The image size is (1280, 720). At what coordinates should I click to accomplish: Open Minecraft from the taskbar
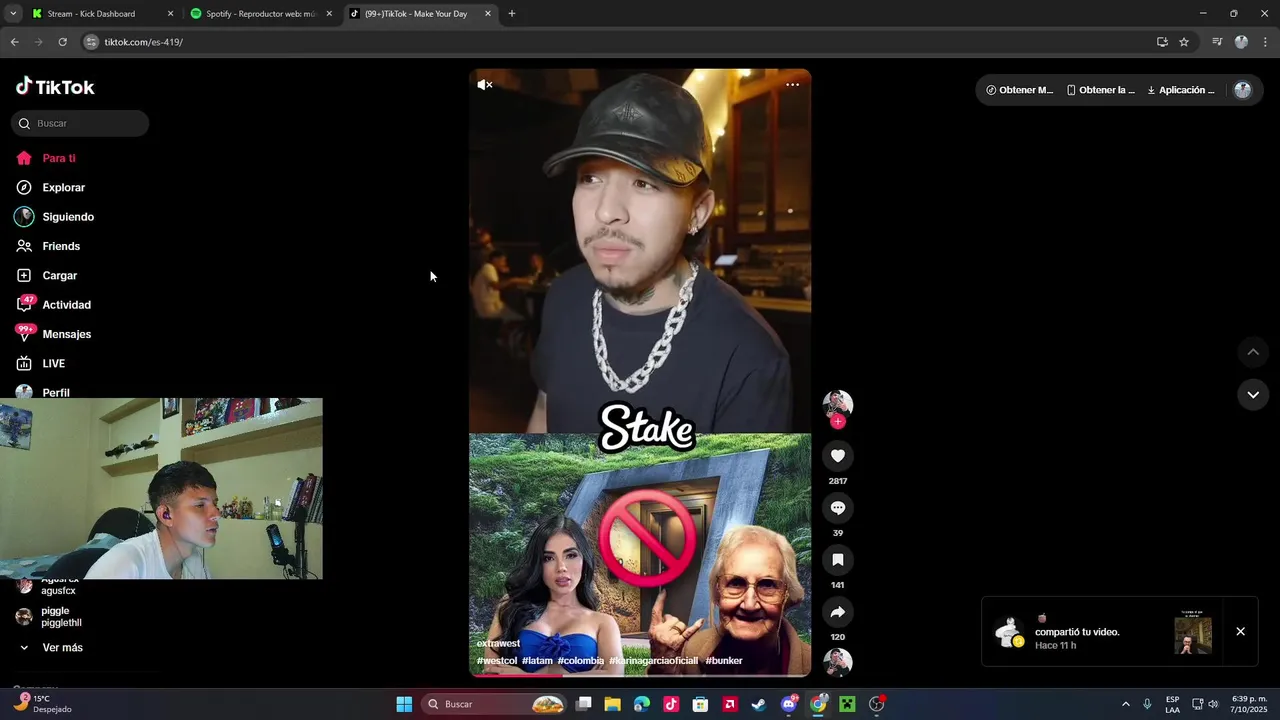847,704
